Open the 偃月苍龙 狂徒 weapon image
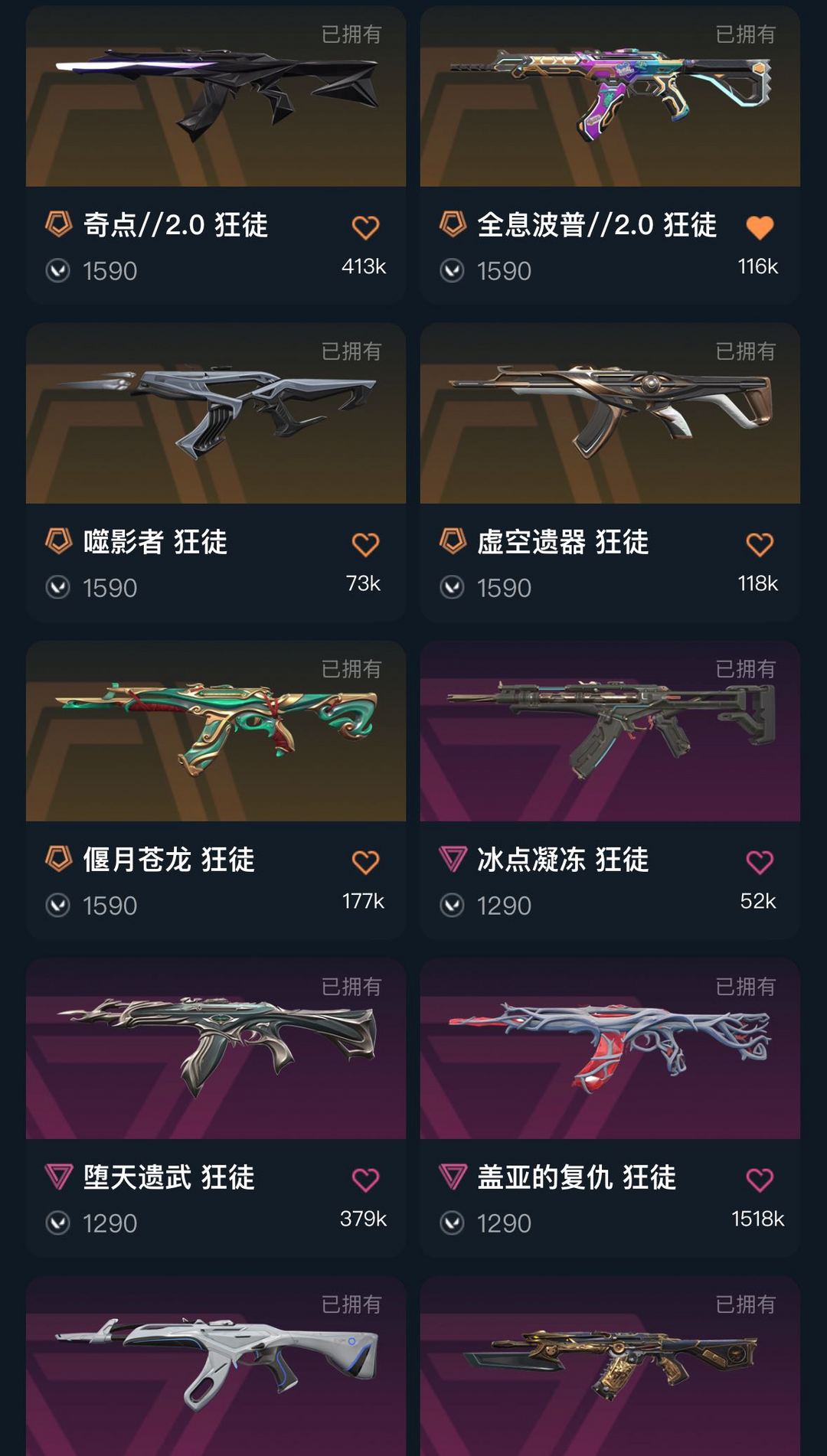The width and height of the screenshot is (827, 1456). tap(216, 731)
